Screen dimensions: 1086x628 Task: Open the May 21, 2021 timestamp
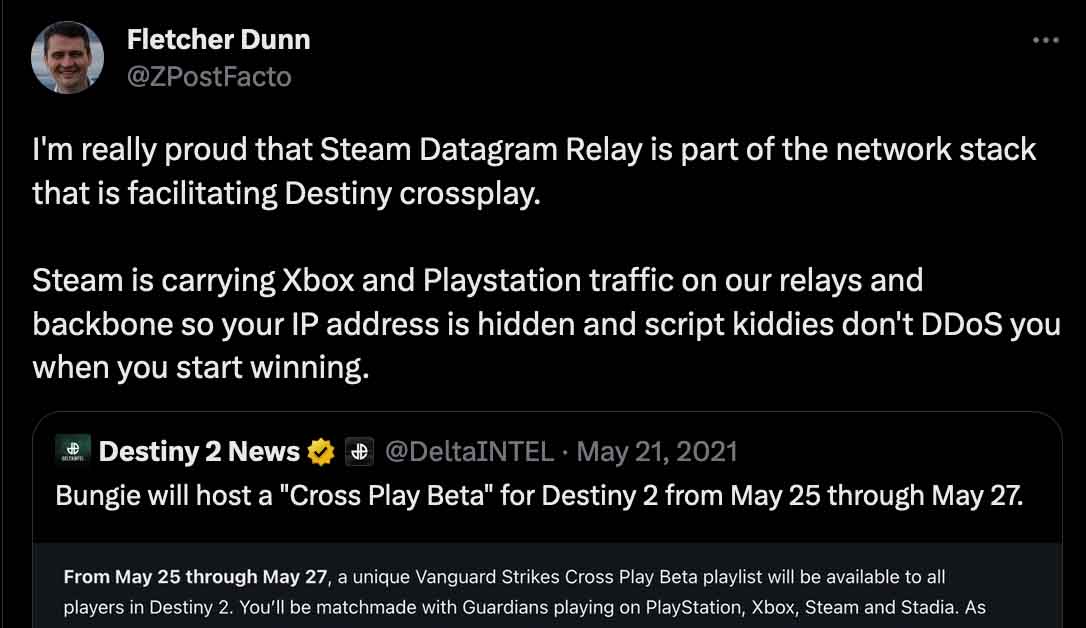[657, 451]
